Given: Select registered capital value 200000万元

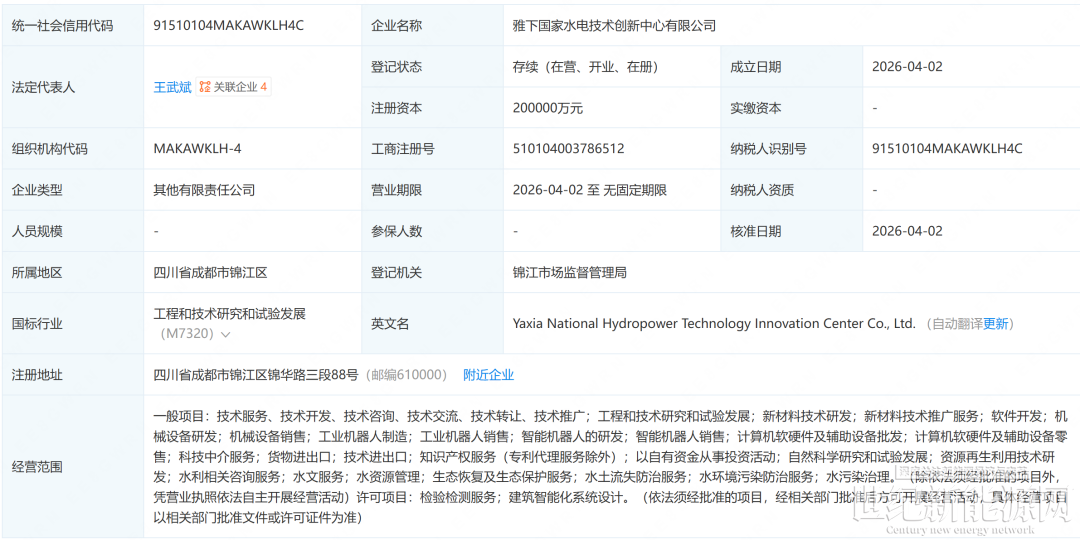Looking at the screenshot, I should [547, 108].
